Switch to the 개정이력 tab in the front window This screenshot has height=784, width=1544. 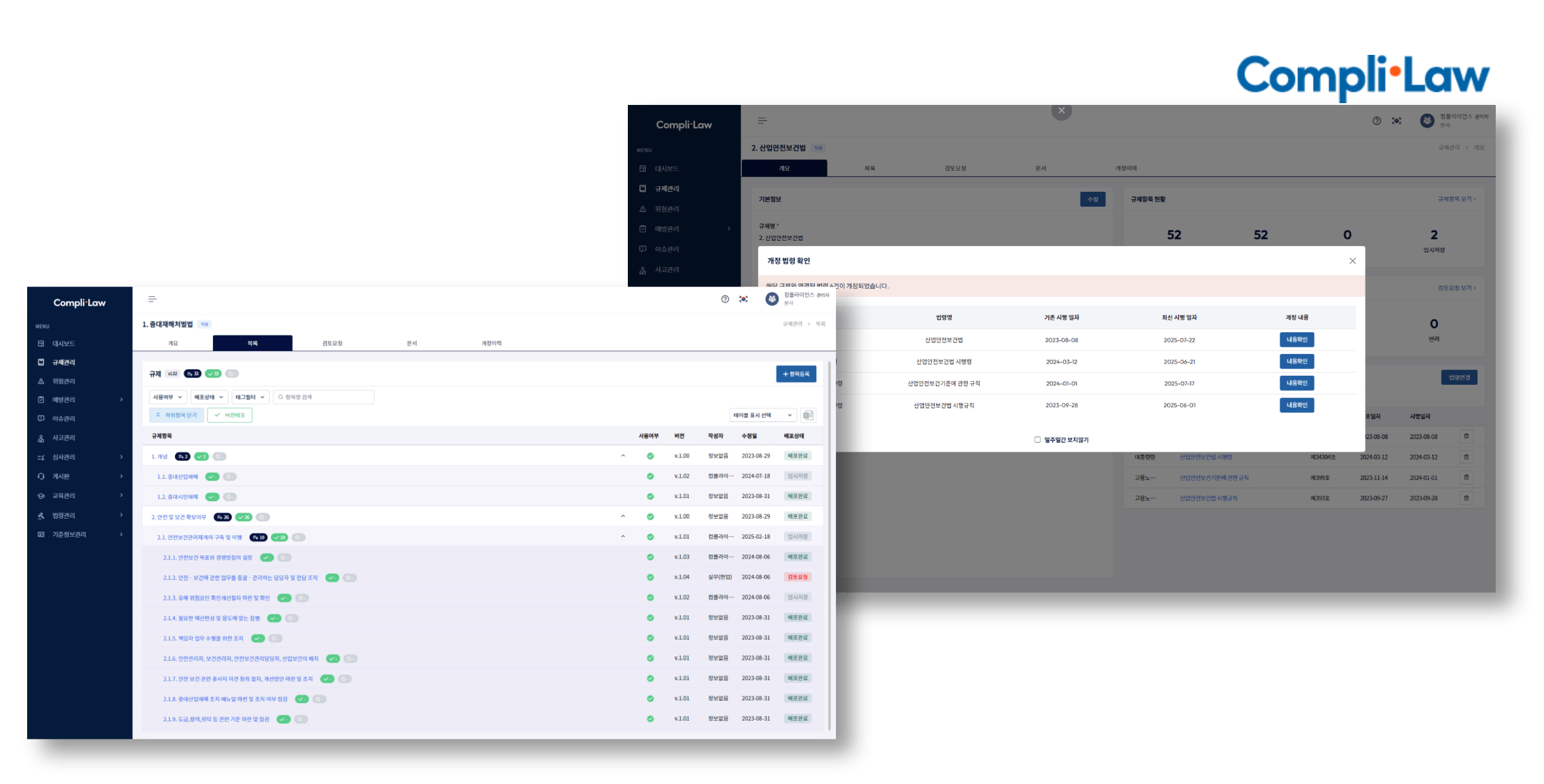click(x=491, y=343)
